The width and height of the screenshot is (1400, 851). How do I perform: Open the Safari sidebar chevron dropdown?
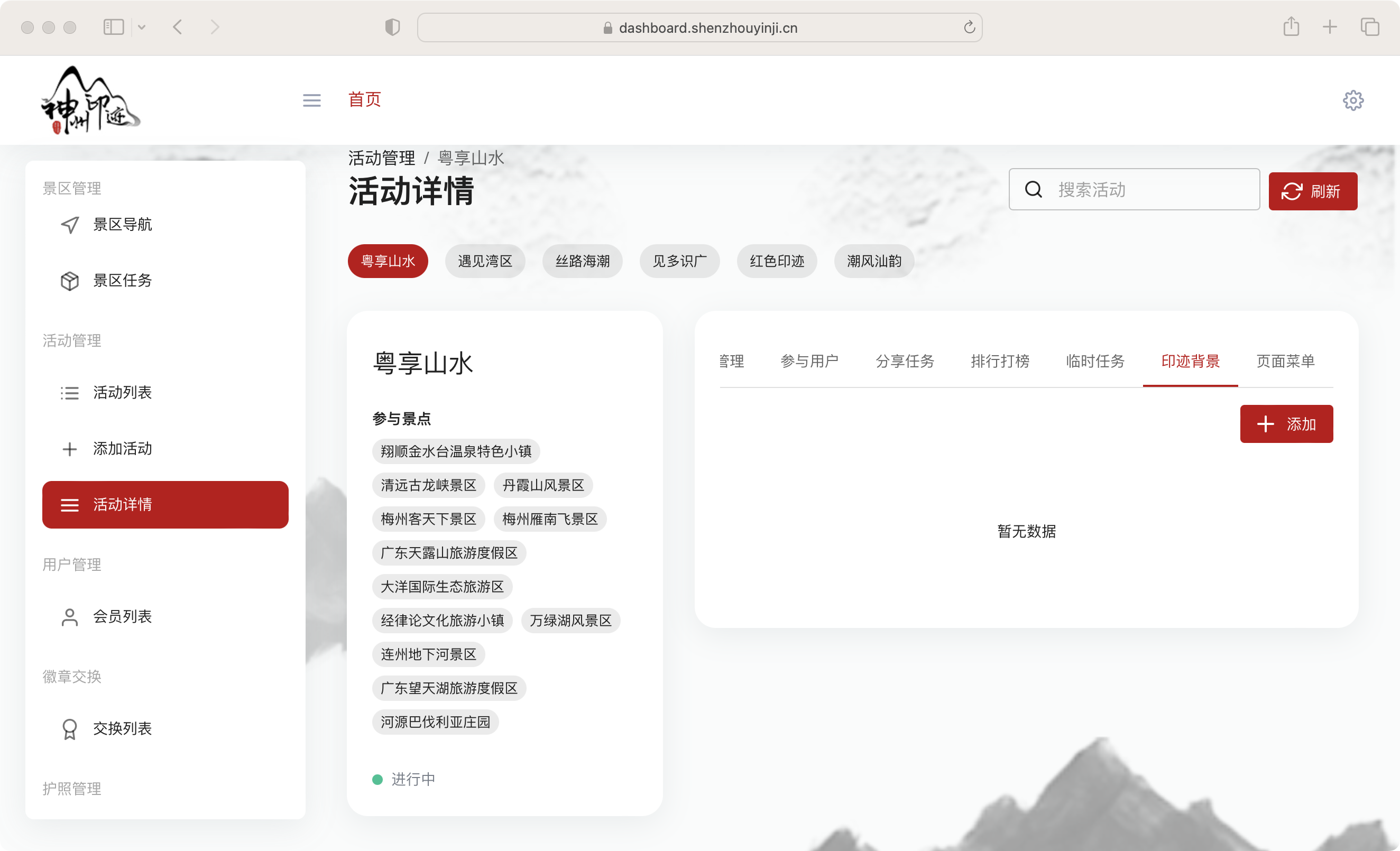pos(142,27)
